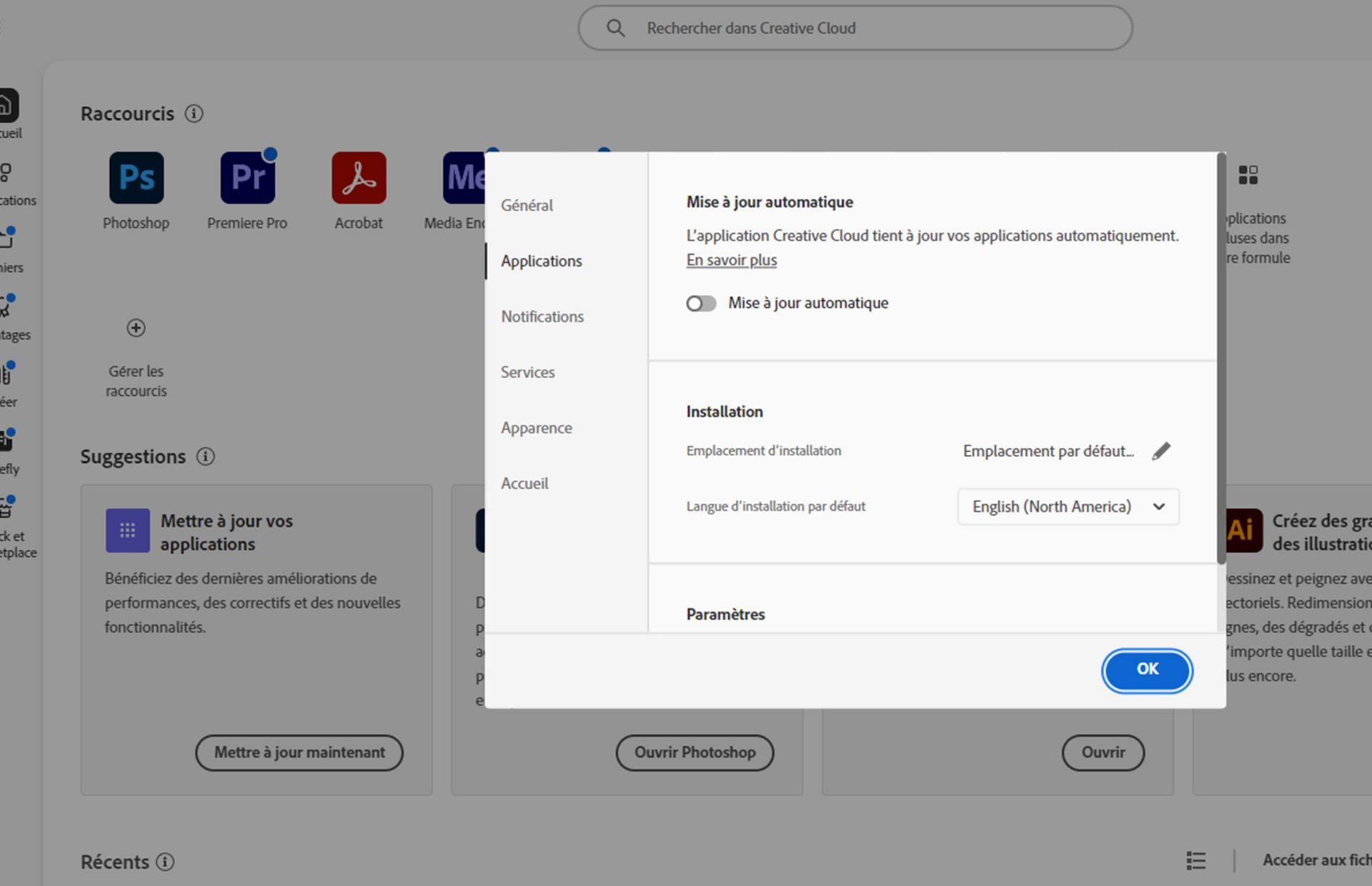The image size is (1372, 886).
Task: Click the preferences dialog scrollbar
Action: pos(1221,357)
